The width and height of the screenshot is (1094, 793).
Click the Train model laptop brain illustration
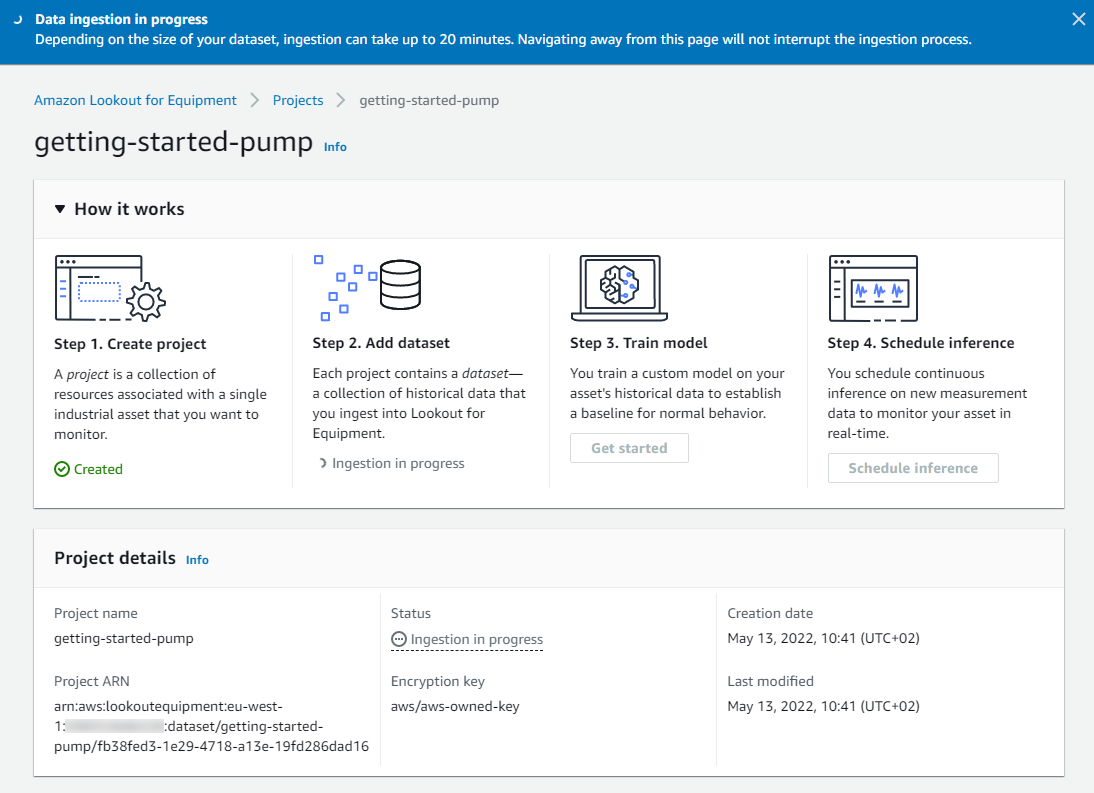point(619,288)
